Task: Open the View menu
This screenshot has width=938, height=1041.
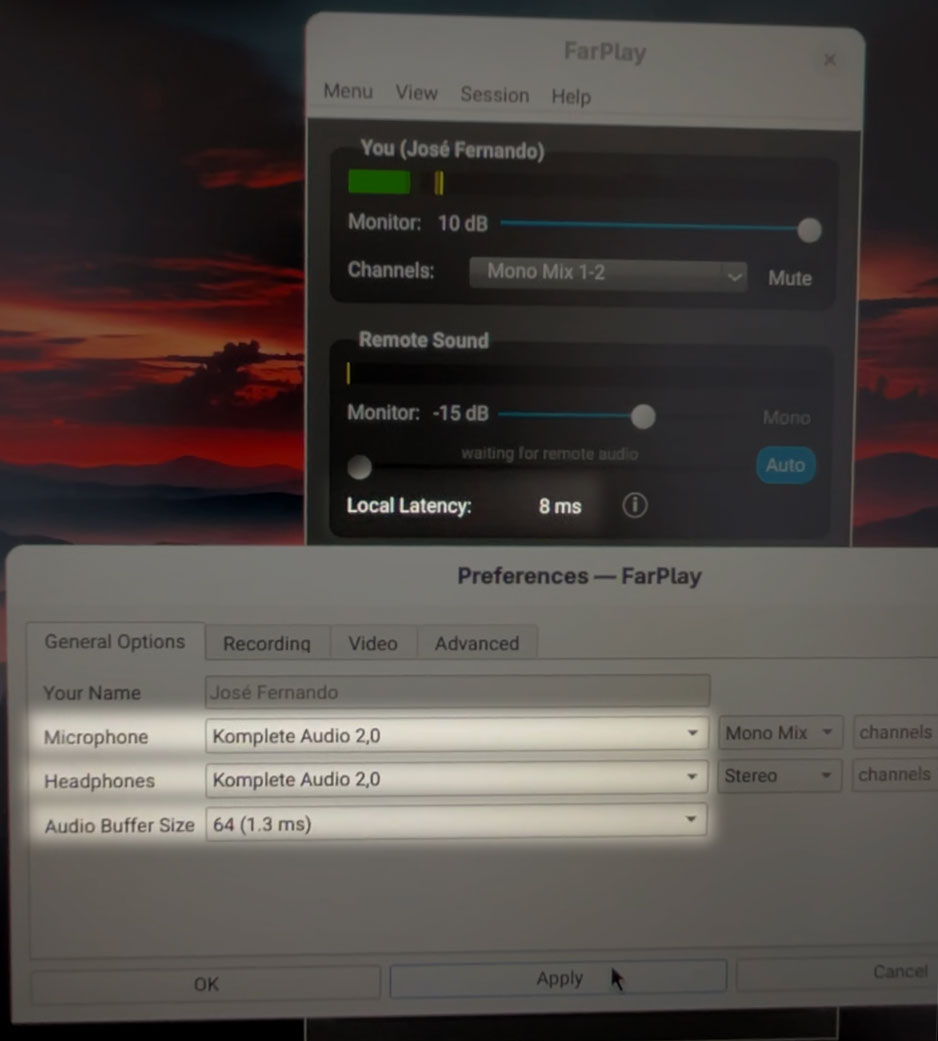Action: point(416,93)
